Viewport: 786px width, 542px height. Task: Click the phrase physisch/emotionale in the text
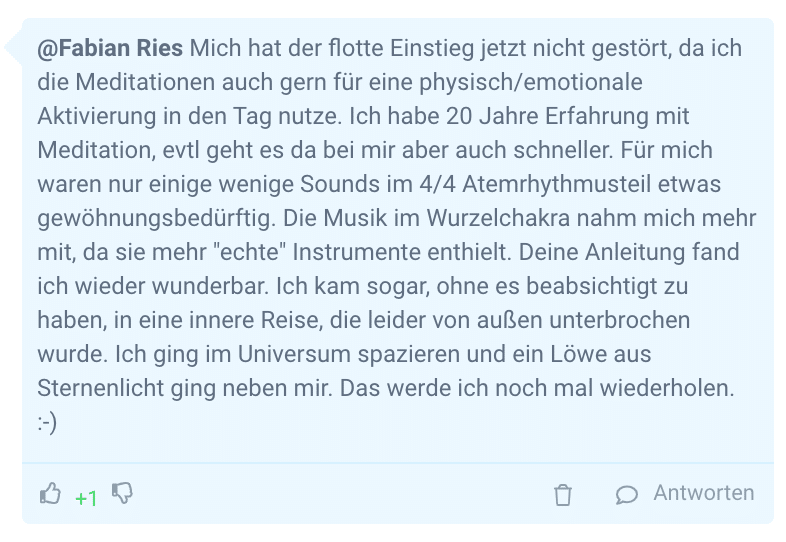tap(531, 83)
